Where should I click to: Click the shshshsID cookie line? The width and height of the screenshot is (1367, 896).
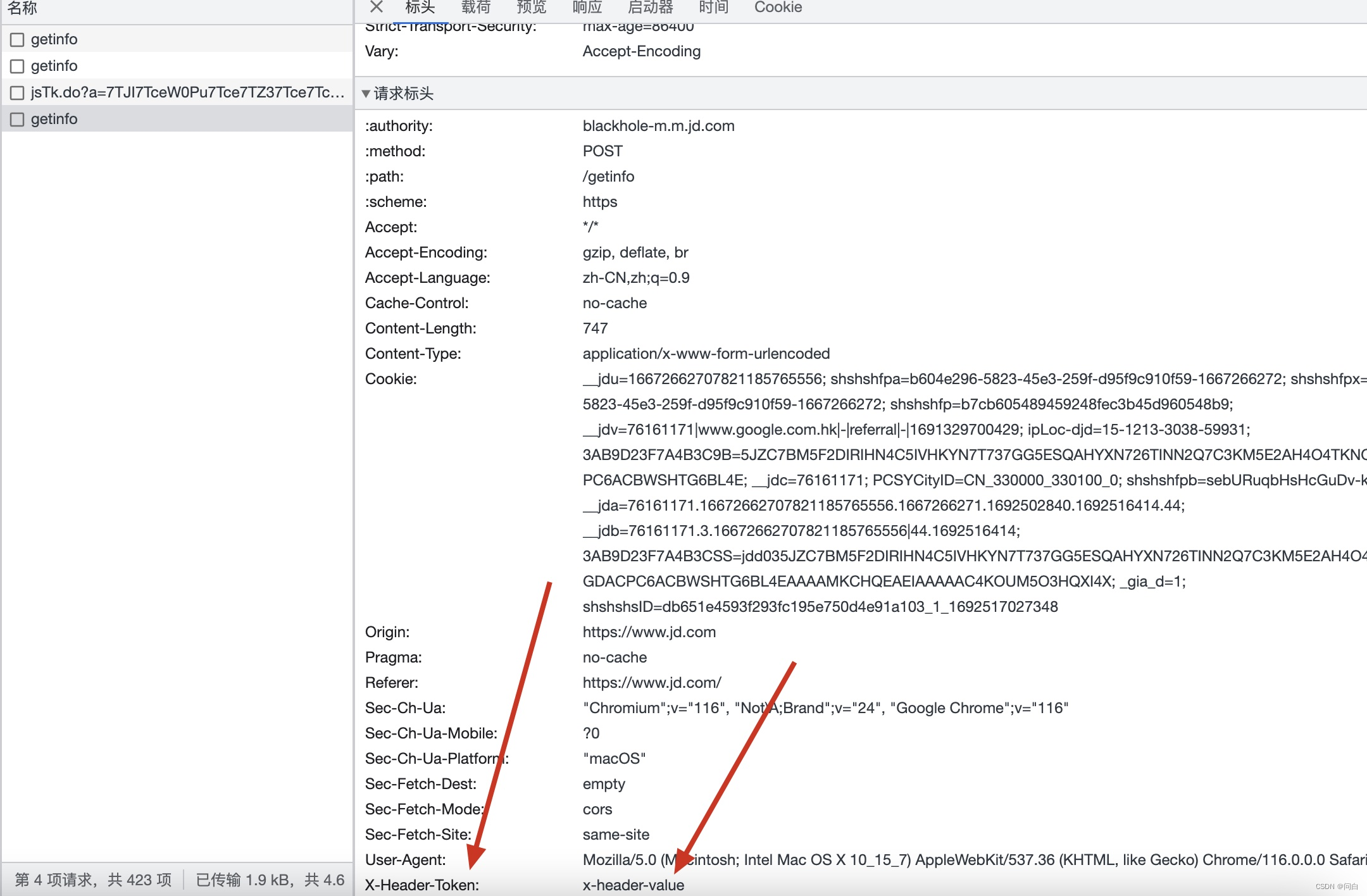click(820, 607)
